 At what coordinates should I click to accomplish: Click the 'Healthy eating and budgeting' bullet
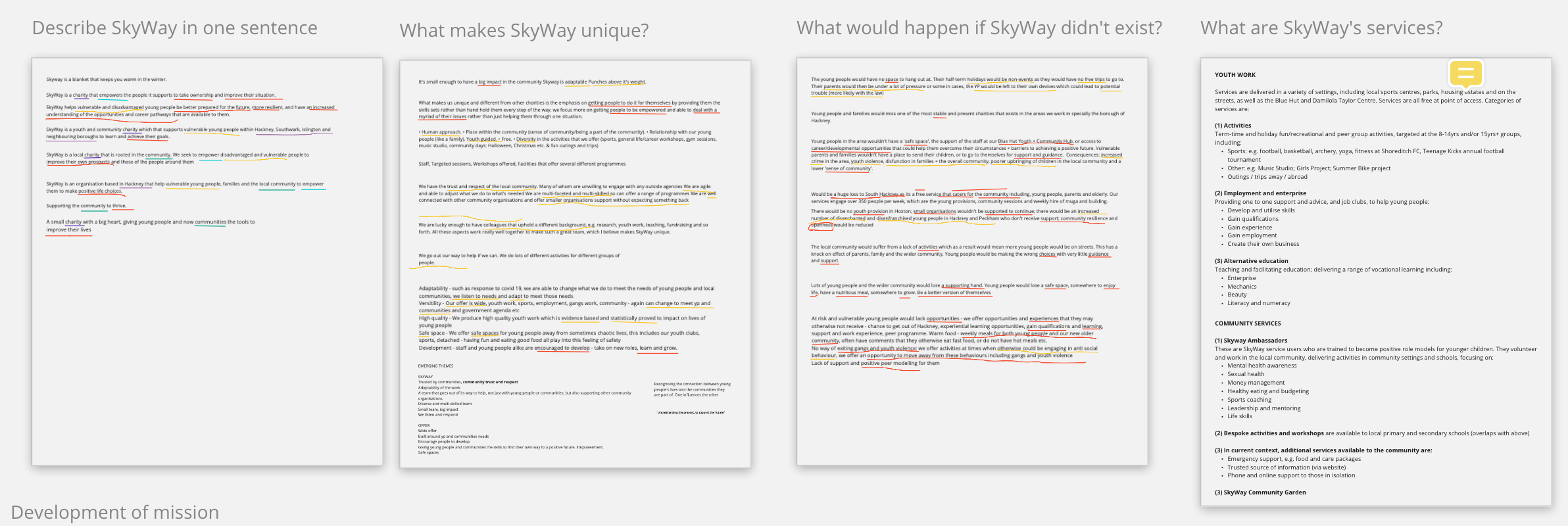point(1268,391)
